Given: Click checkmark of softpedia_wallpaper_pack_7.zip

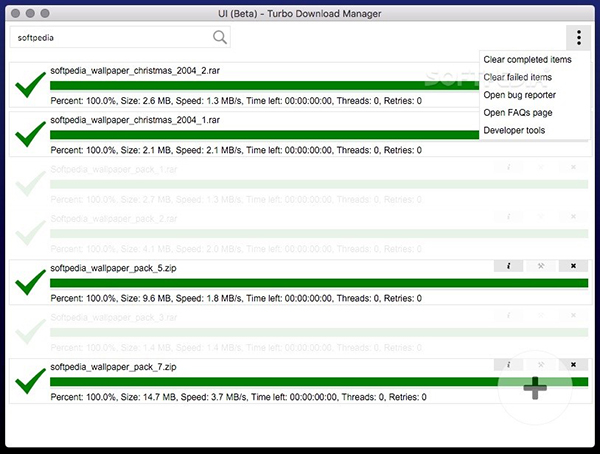Looking at the screenshot, I should click(x=30, y=381).
